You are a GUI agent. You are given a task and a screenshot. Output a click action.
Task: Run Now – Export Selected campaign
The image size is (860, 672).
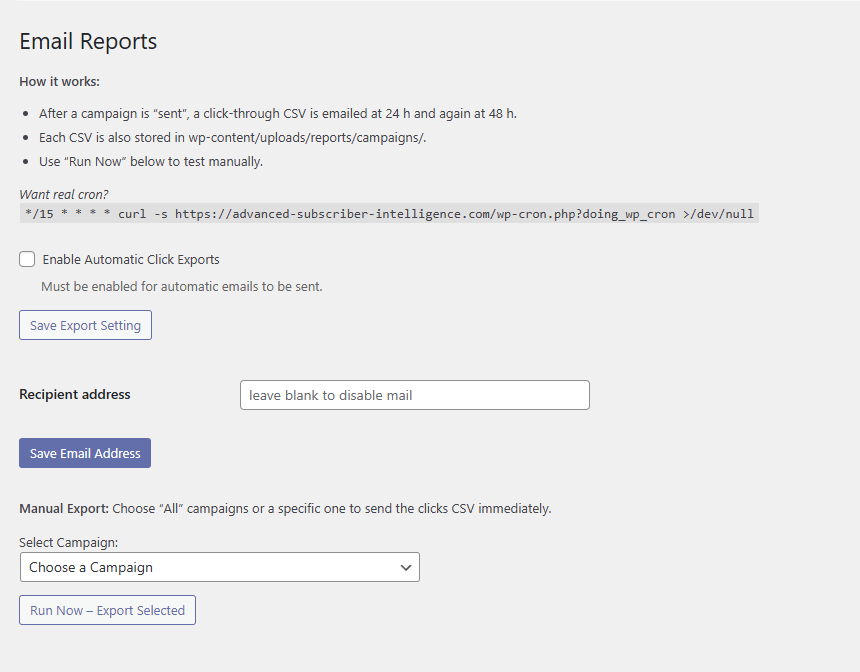pos(107,610)
